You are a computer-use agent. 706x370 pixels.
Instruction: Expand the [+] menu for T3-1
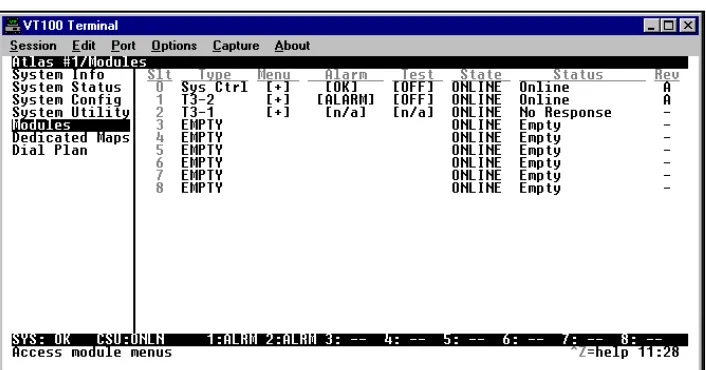tap(278, 113)
